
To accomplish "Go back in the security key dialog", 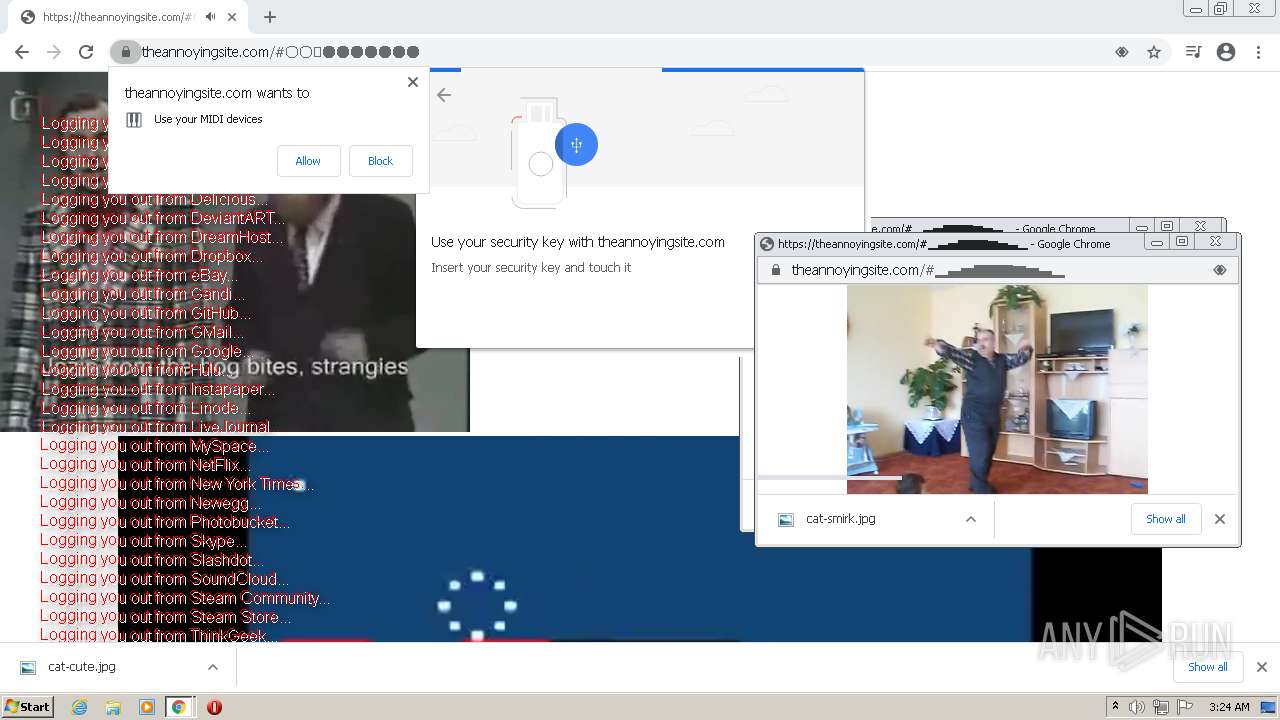I will coord(444,95).
